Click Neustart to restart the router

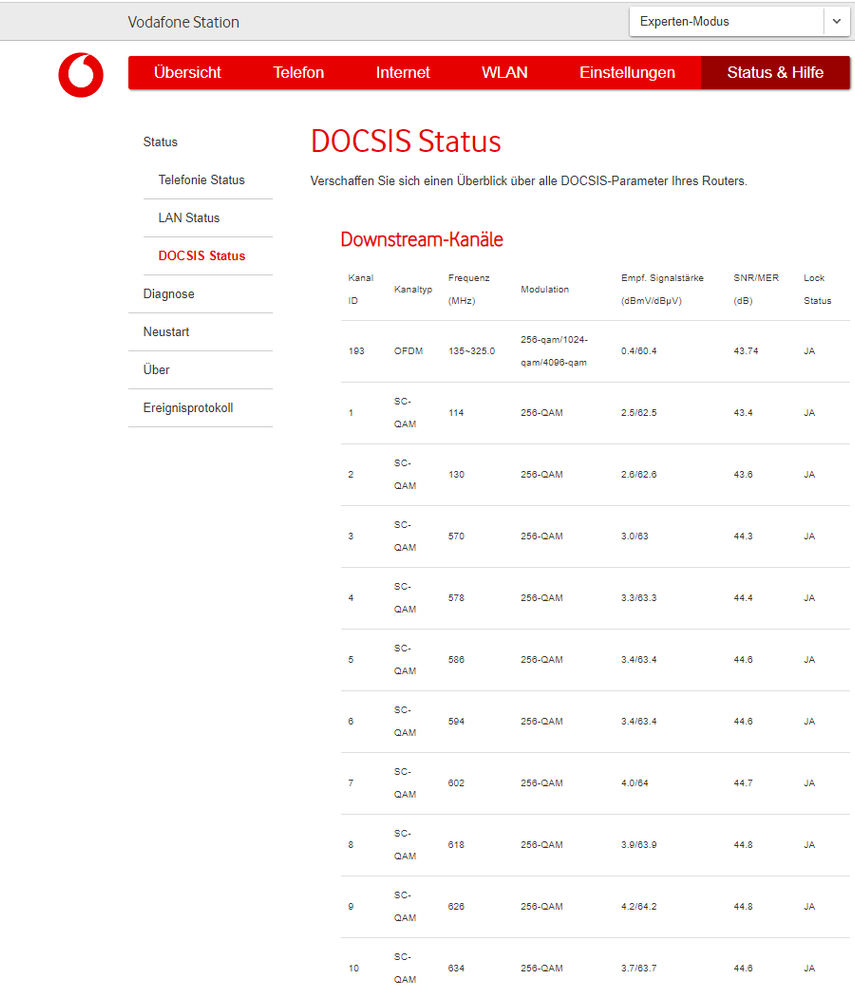tap(166, 332)
